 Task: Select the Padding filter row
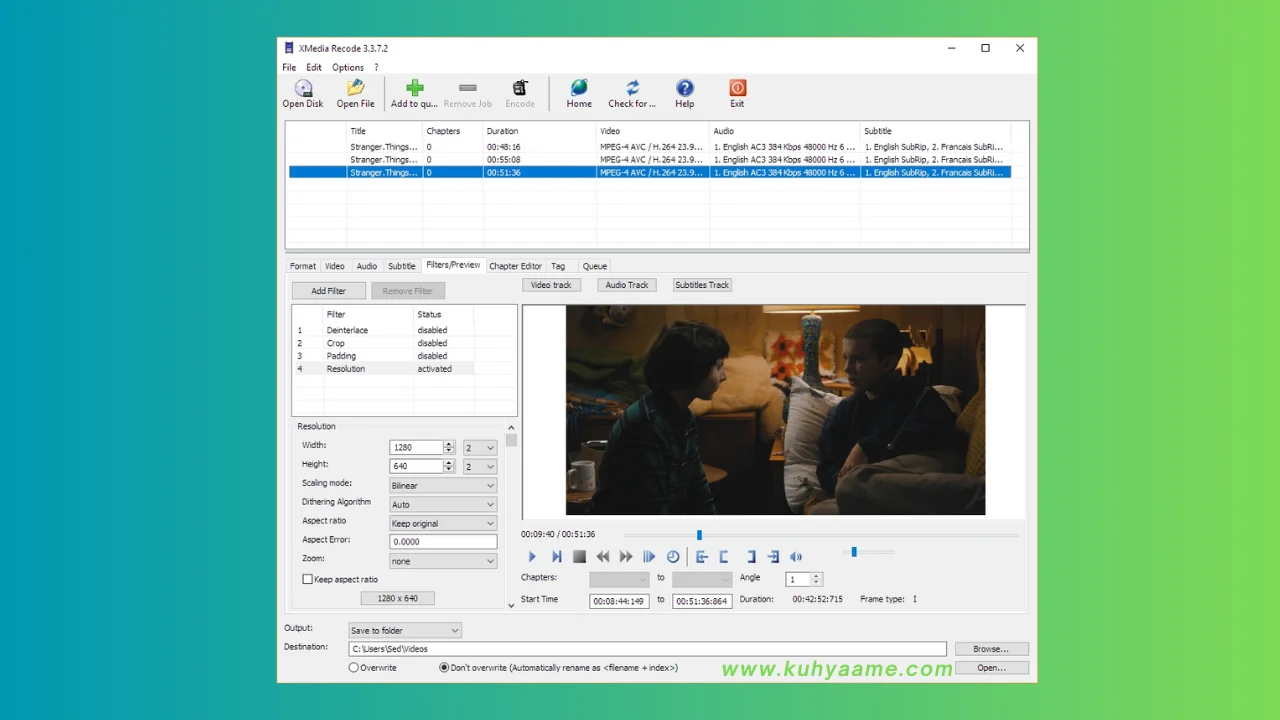coord(385,356)
